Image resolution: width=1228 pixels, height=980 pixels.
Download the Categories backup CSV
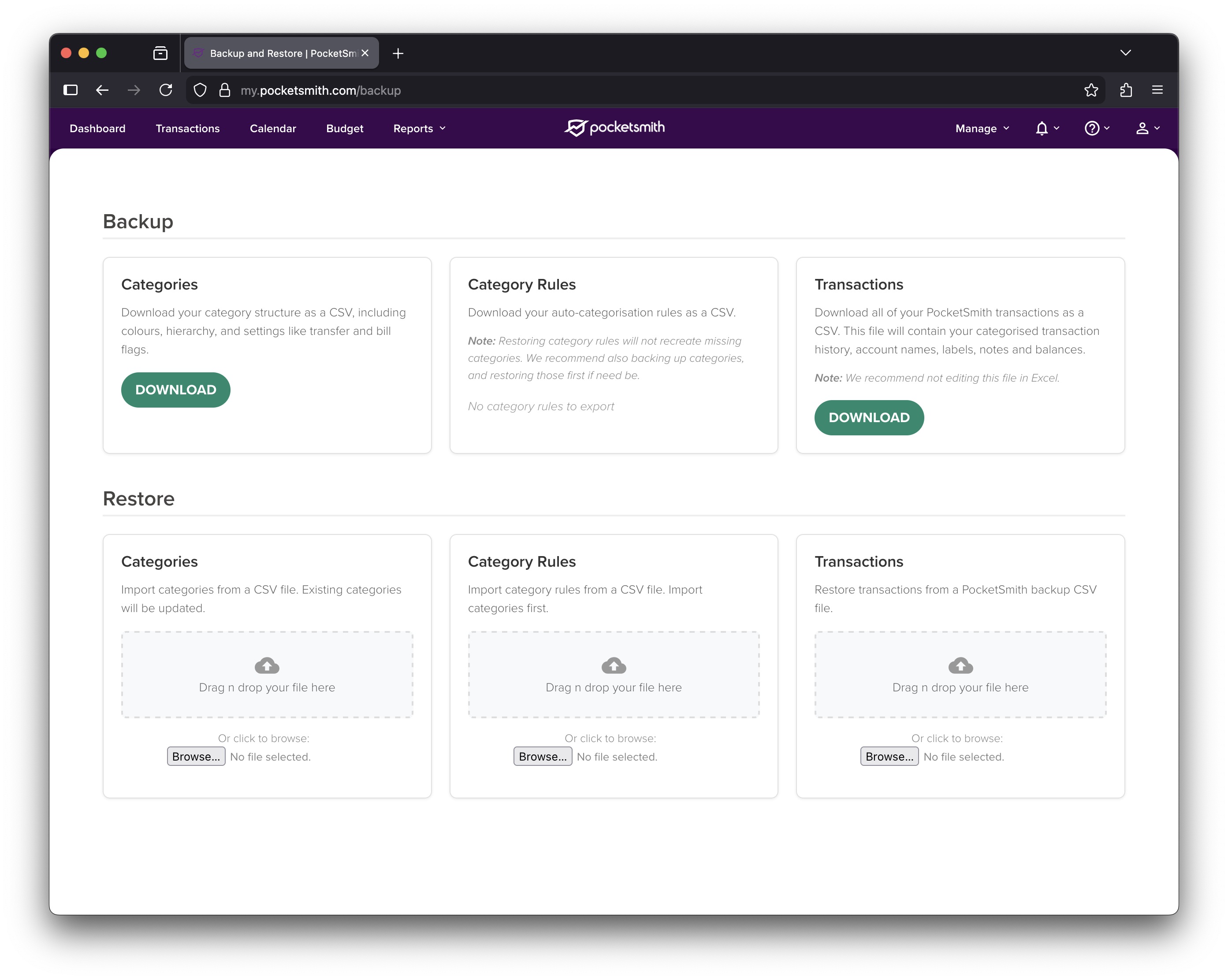pyautogui.click(x=175, y=390)
